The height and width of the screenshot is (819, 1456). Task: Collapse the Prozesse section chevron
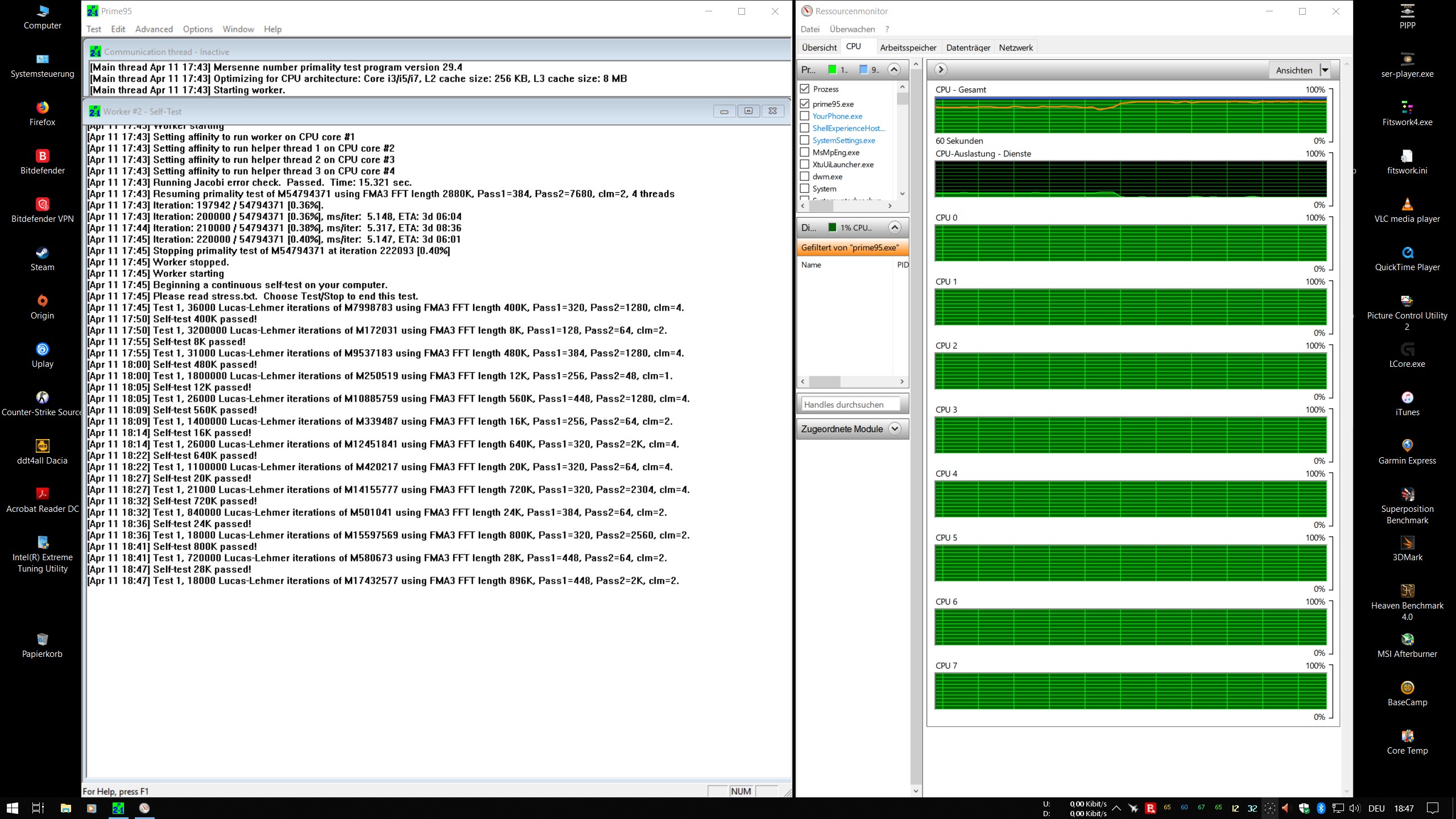point(894,69)
